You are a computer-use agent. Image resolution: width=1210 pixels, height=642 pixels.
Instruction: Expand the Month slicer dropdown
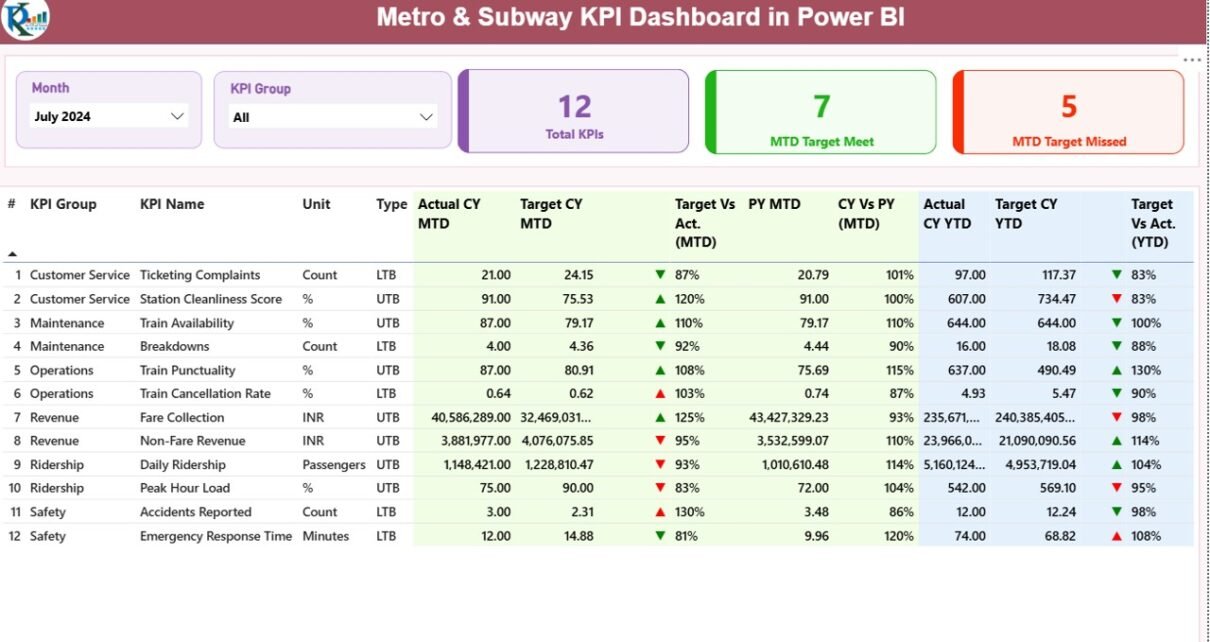(177, 117)
